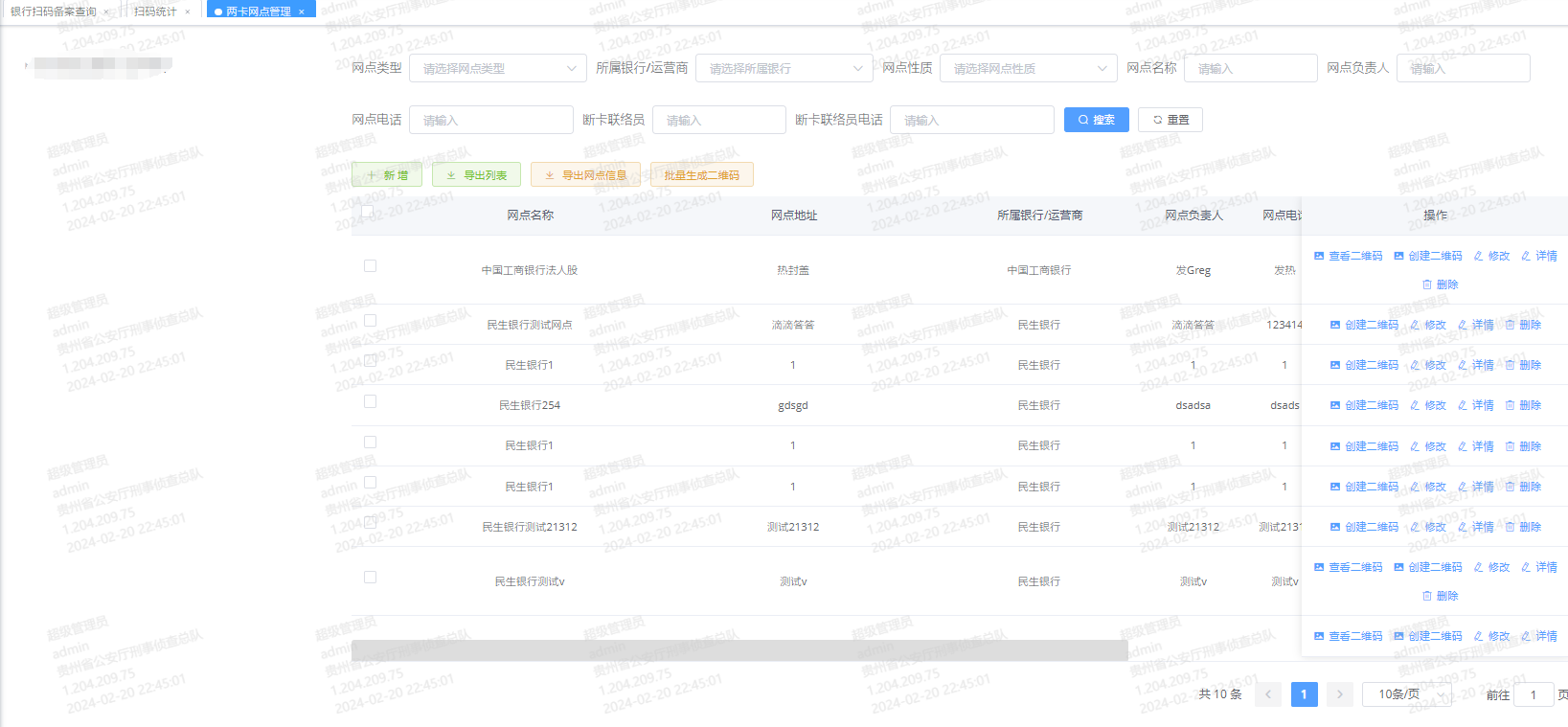Click the 网点负责人 input field
Image resolution: width=1568 pixels, height=727 pixels.
(x=1464, y=68)
